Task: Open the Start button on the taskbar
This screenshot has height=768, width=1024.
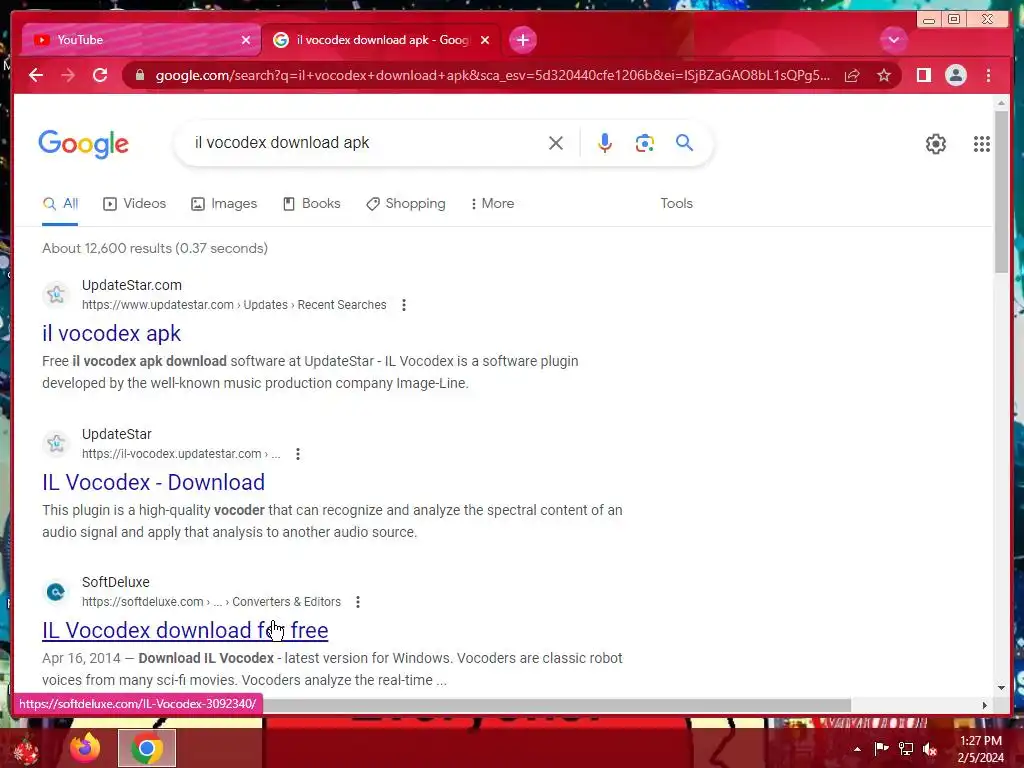Action: point(25,750)
